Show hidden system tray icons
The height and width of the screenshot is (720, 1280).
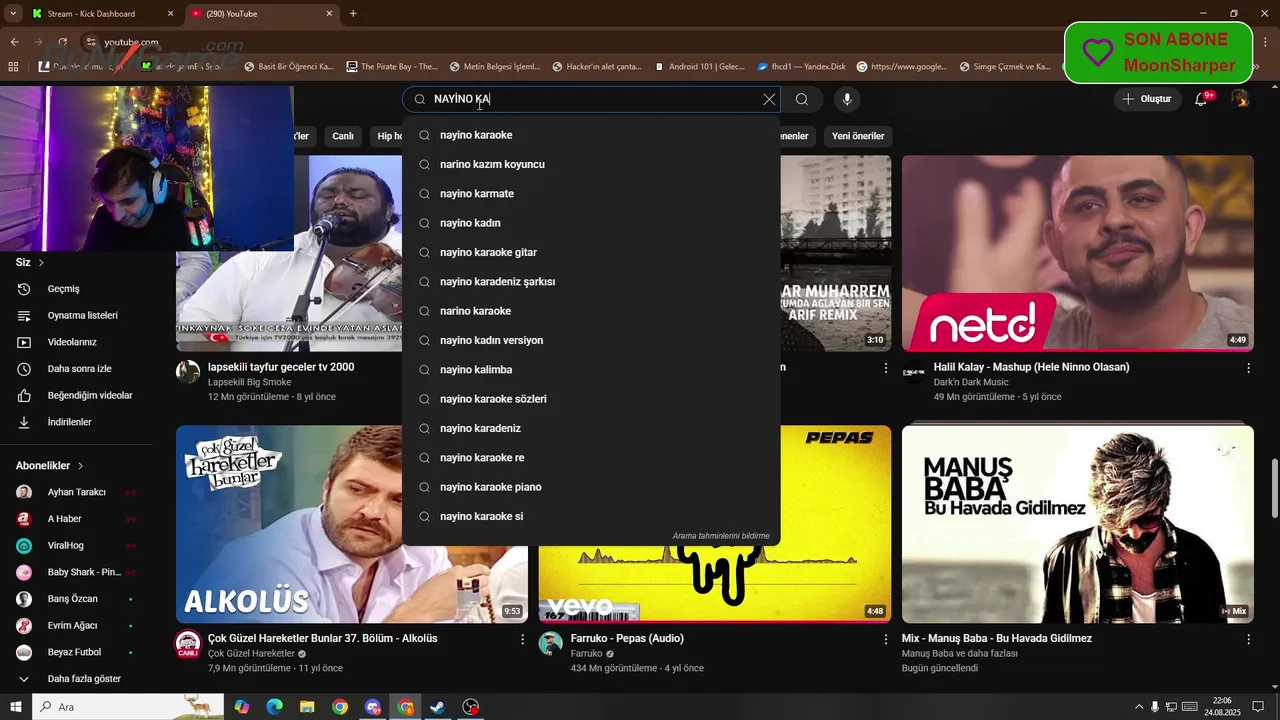tap(1138, 707)
